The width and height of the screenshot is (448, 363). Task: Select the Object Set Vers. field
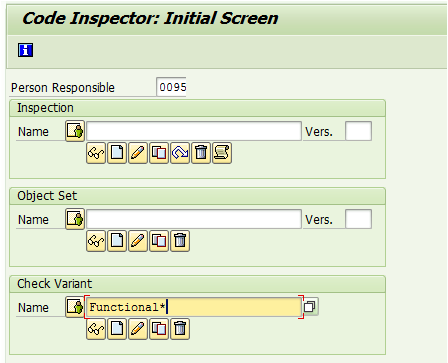[x=359, y=219]
